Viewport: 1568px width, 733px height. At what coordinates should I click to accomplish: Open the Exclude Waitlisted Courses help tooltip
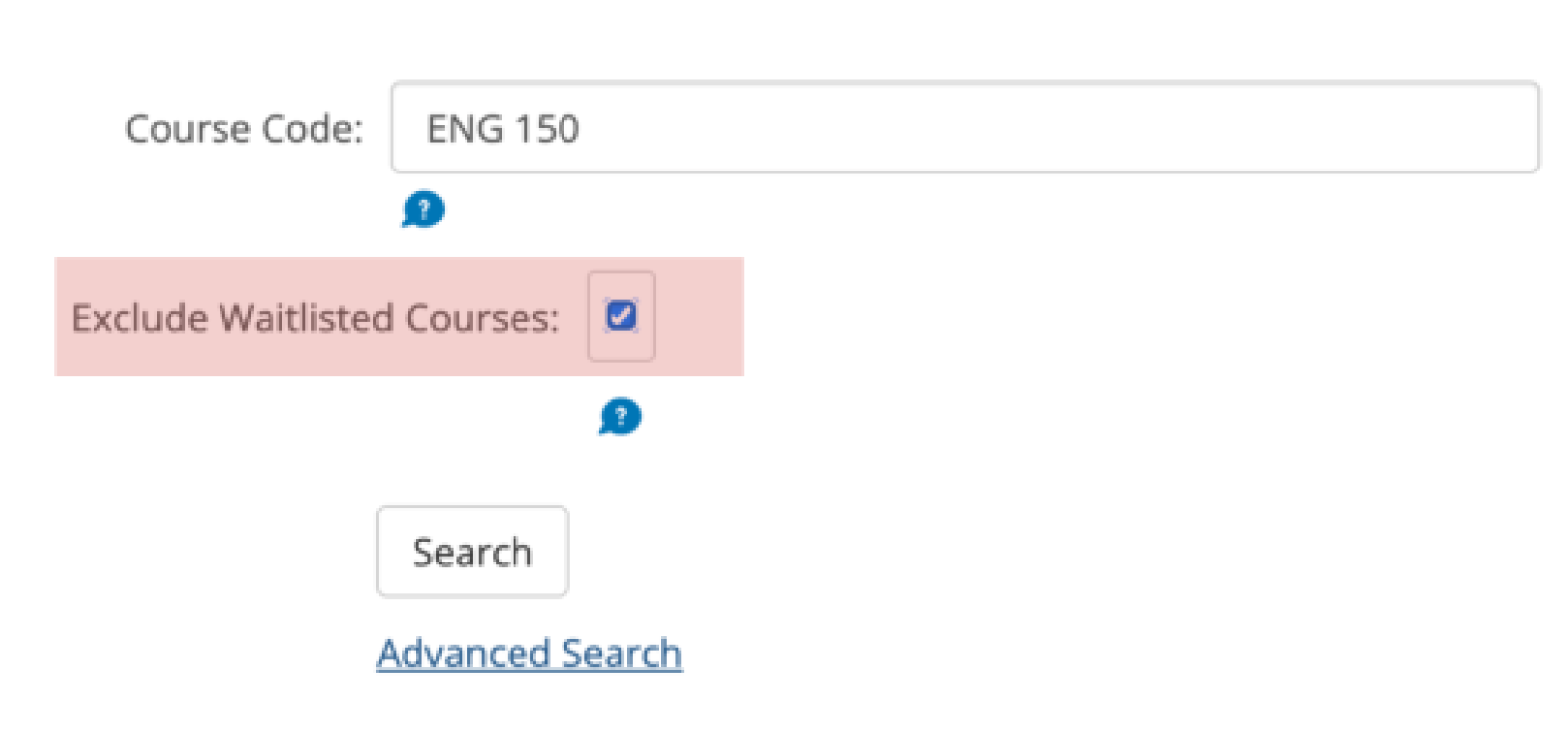619,416
